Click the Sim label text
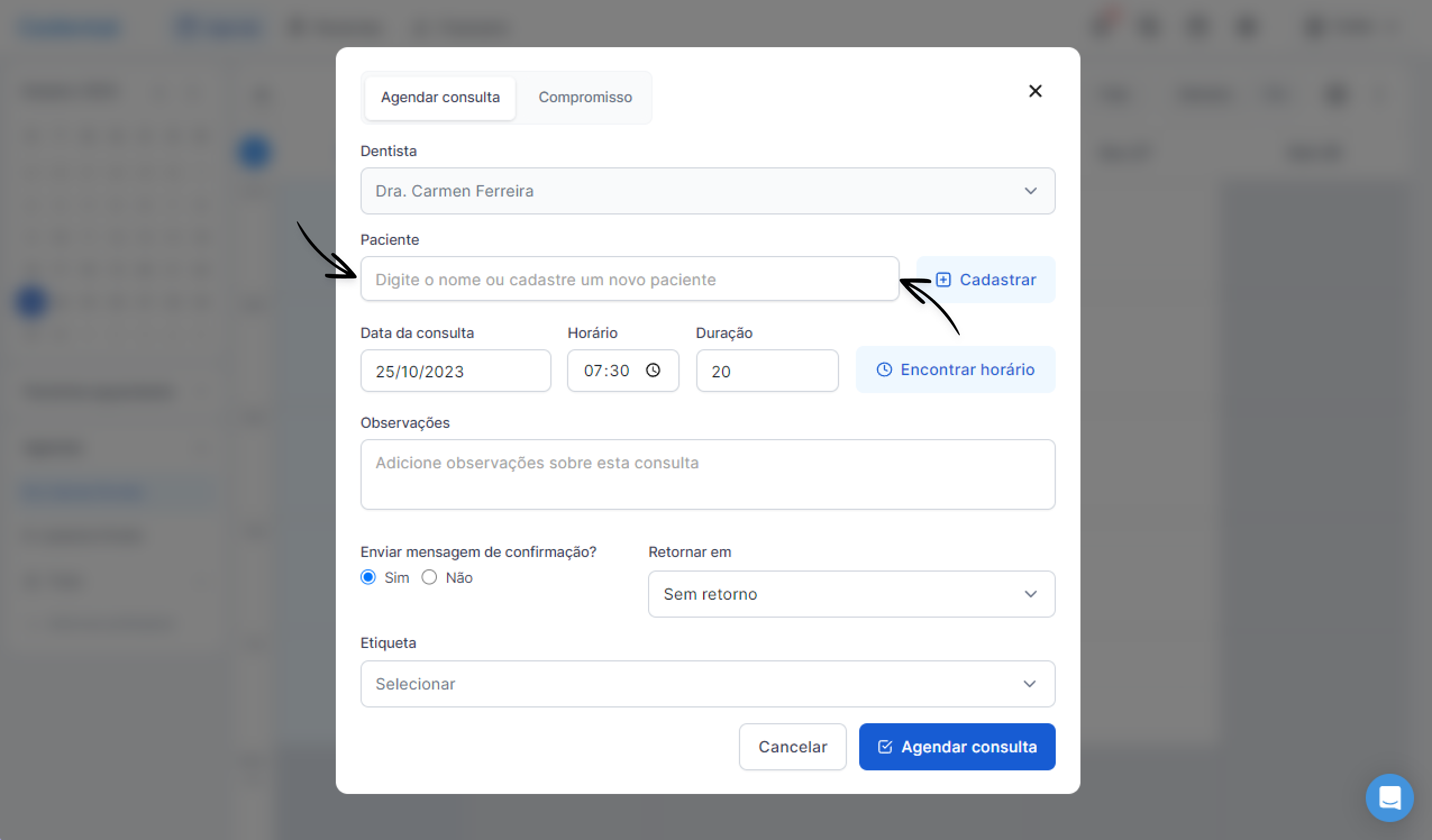1432x840 pixels. pos(396,578)
